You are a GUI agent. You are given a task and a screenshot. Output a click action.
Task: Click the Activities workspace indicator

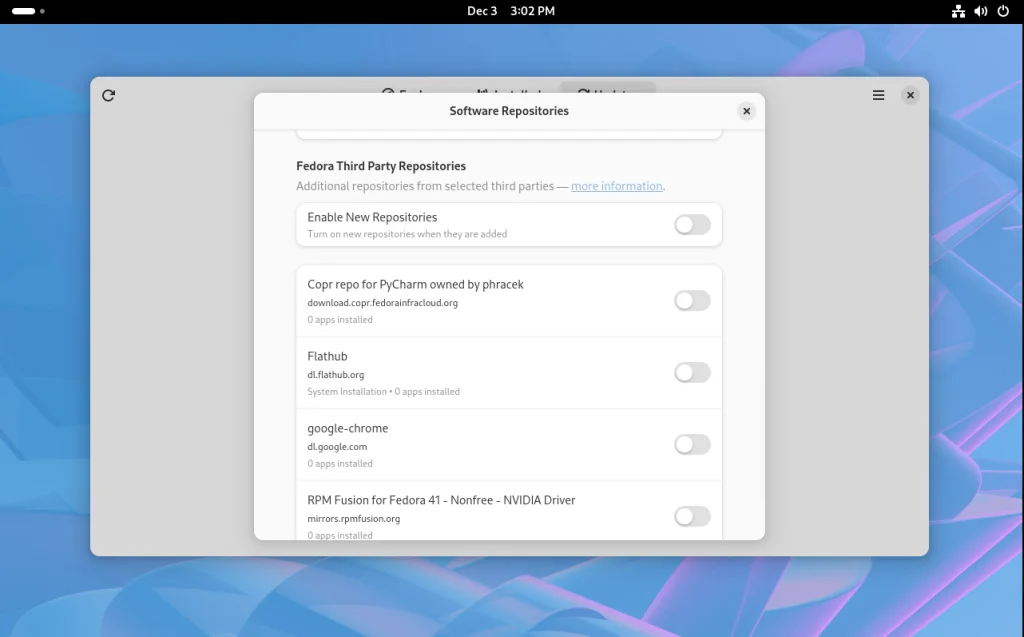(28, 11)
